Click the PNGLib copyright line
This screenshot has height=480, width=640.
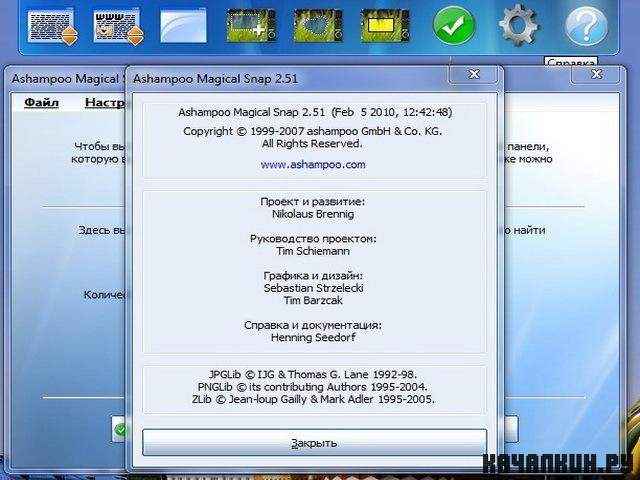[313, 387]
